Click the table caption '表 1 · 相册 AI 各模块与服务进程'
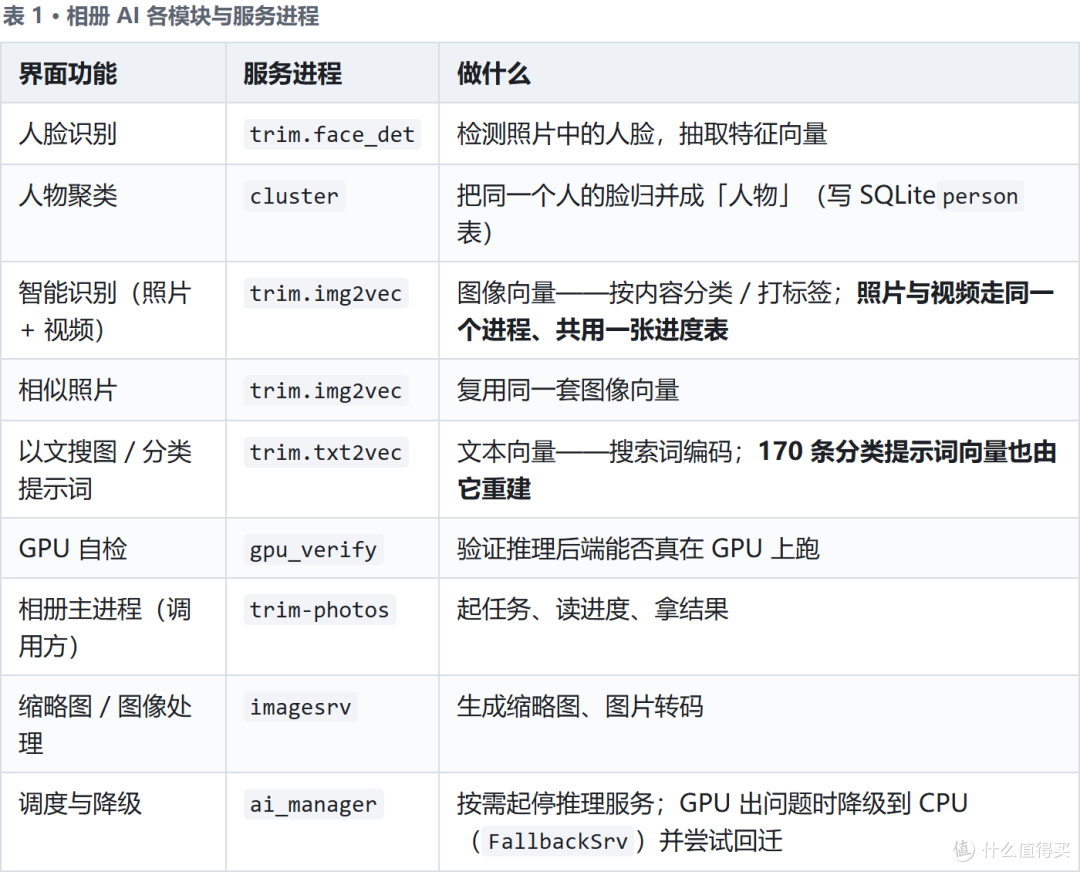Viewport: 1080px width, 872px height. tap(161, 16)
